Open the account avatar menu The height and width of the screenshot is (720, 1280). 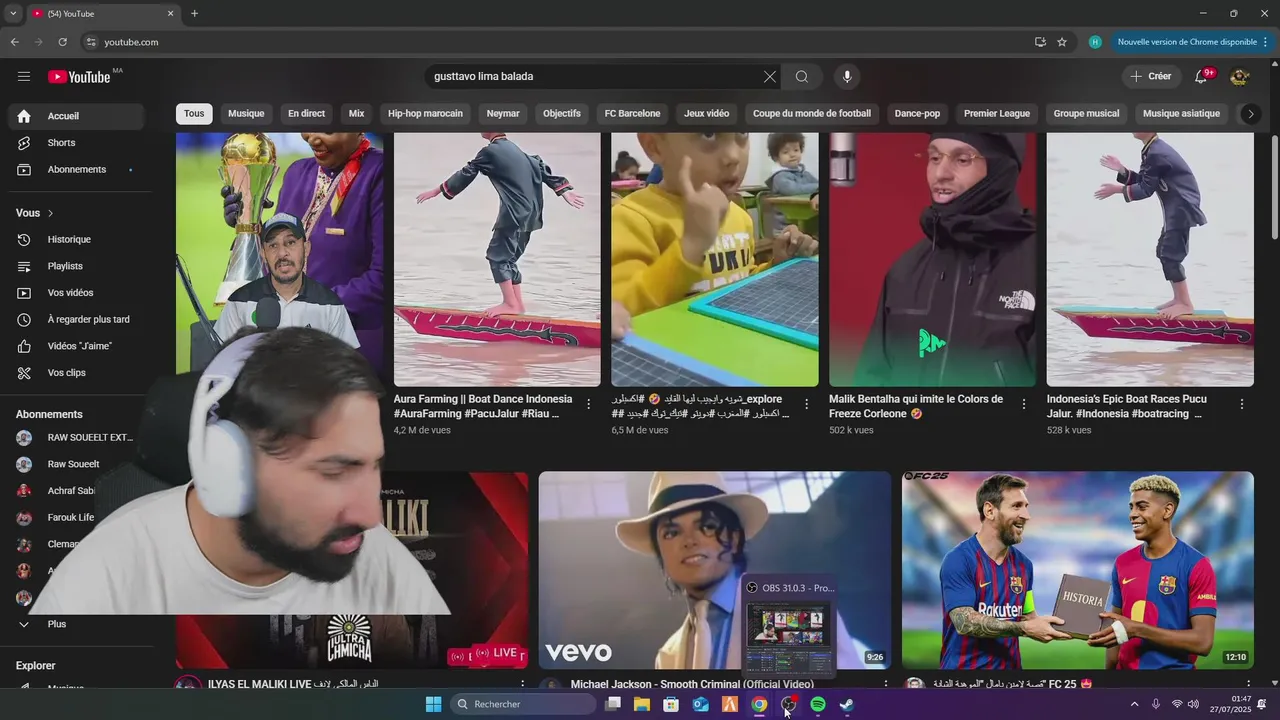(1240, 77)
